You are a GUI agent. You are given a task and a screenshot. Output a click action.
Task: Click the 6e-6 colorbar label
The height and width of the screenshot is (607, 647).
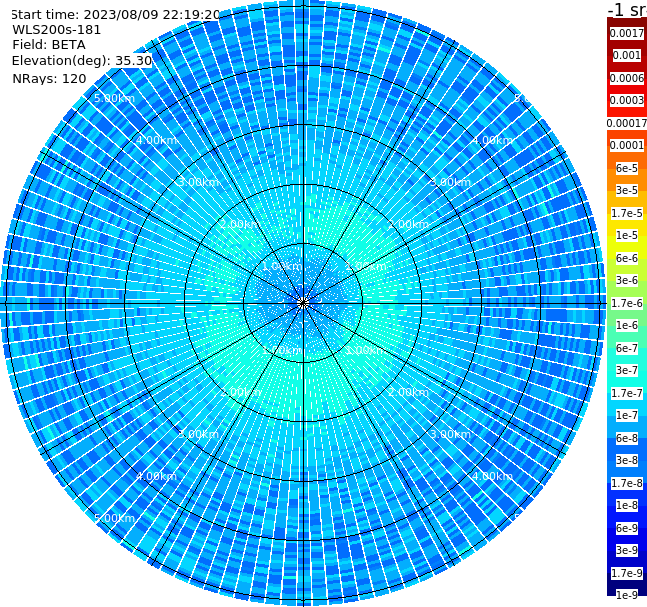point(627,258)
